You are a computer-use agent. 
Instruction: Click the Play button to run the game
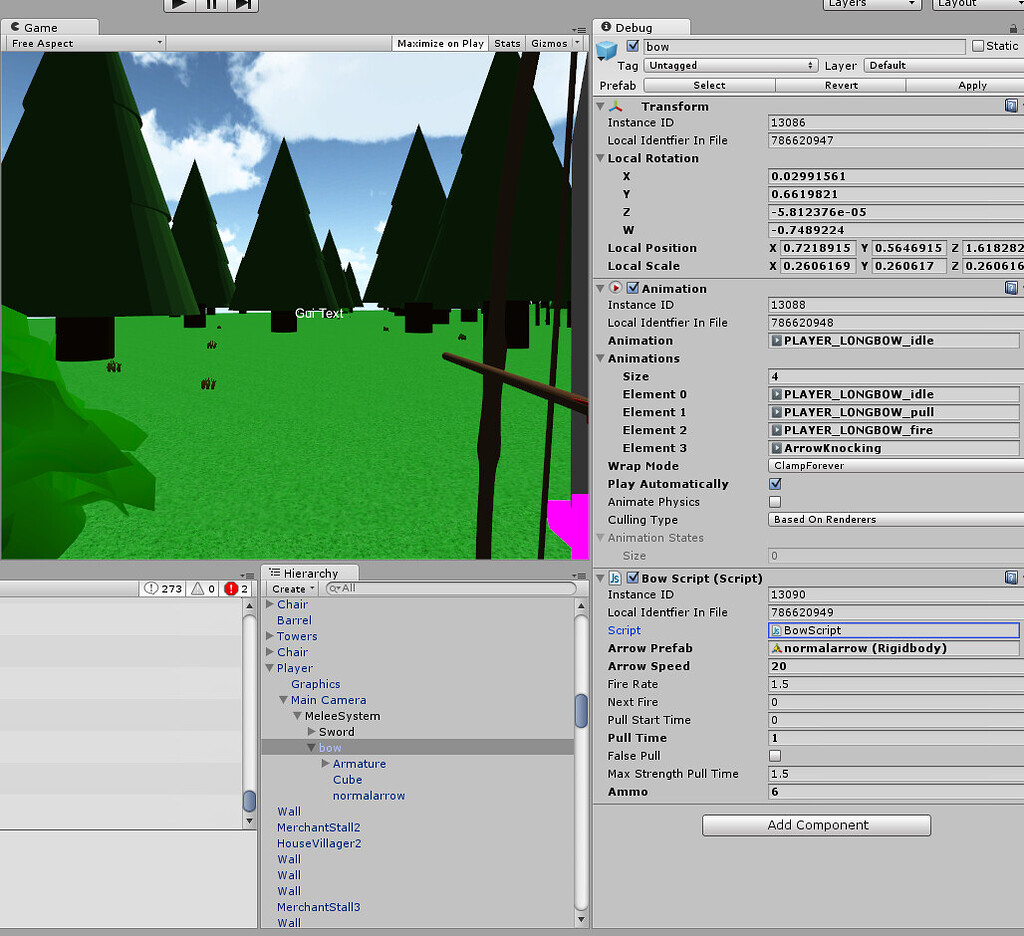(x=179, y=5)
